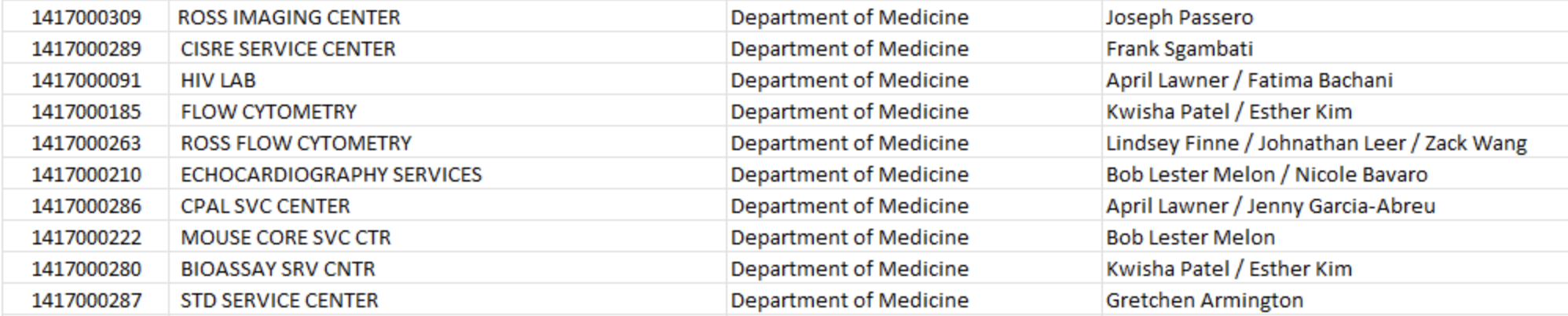Click the ROSS IMAGING CENTER cell
Image resolution: width=1568 pixels, height=316 pixels.
tap(289, 17)
